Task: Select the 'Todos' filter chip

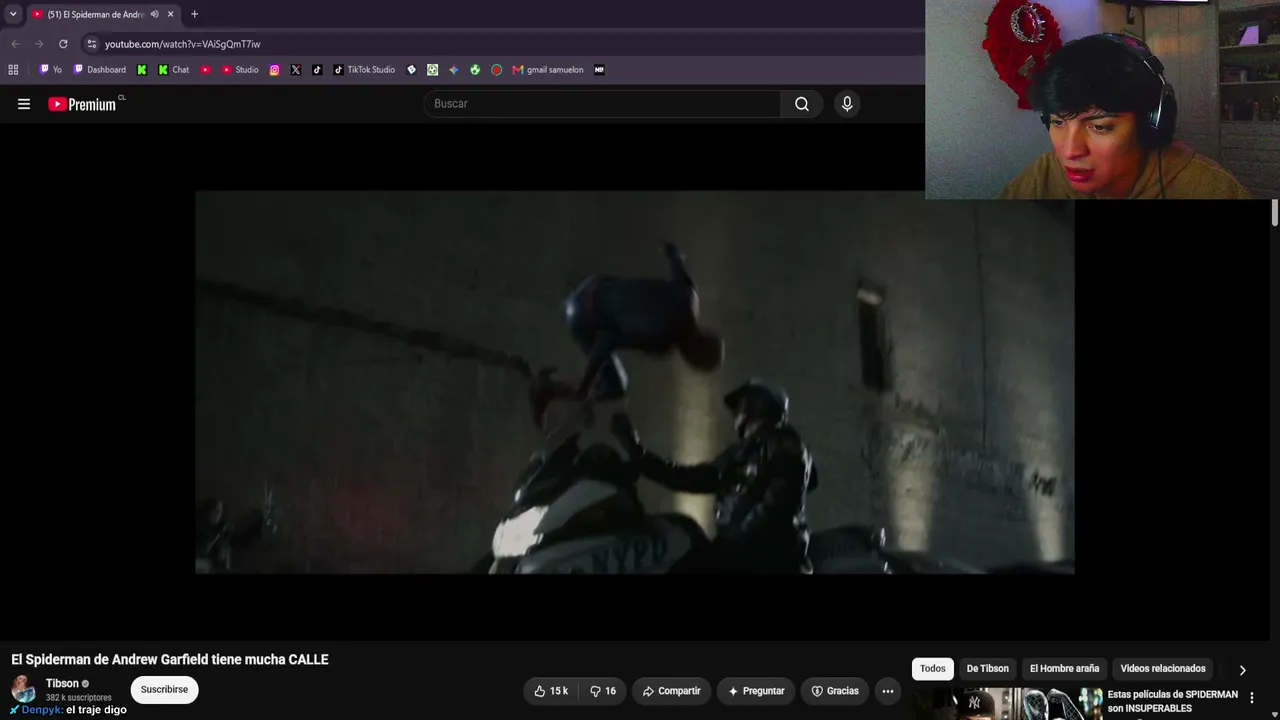Action: (933, 669)
